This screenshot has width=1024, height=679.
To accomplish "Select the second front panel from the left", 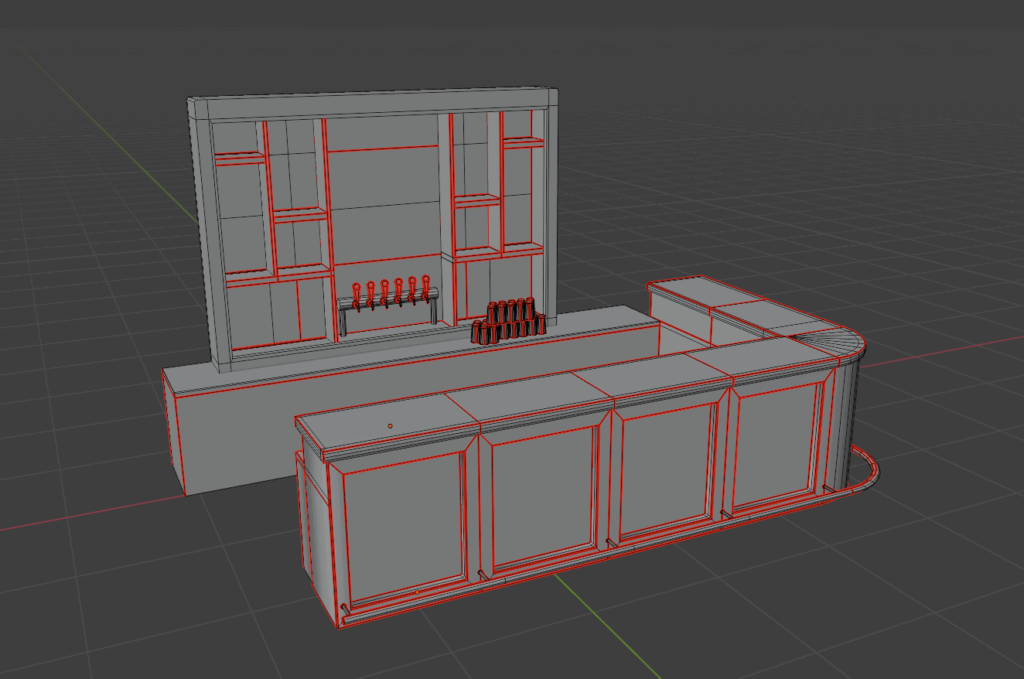I will [x=543, y=494].
